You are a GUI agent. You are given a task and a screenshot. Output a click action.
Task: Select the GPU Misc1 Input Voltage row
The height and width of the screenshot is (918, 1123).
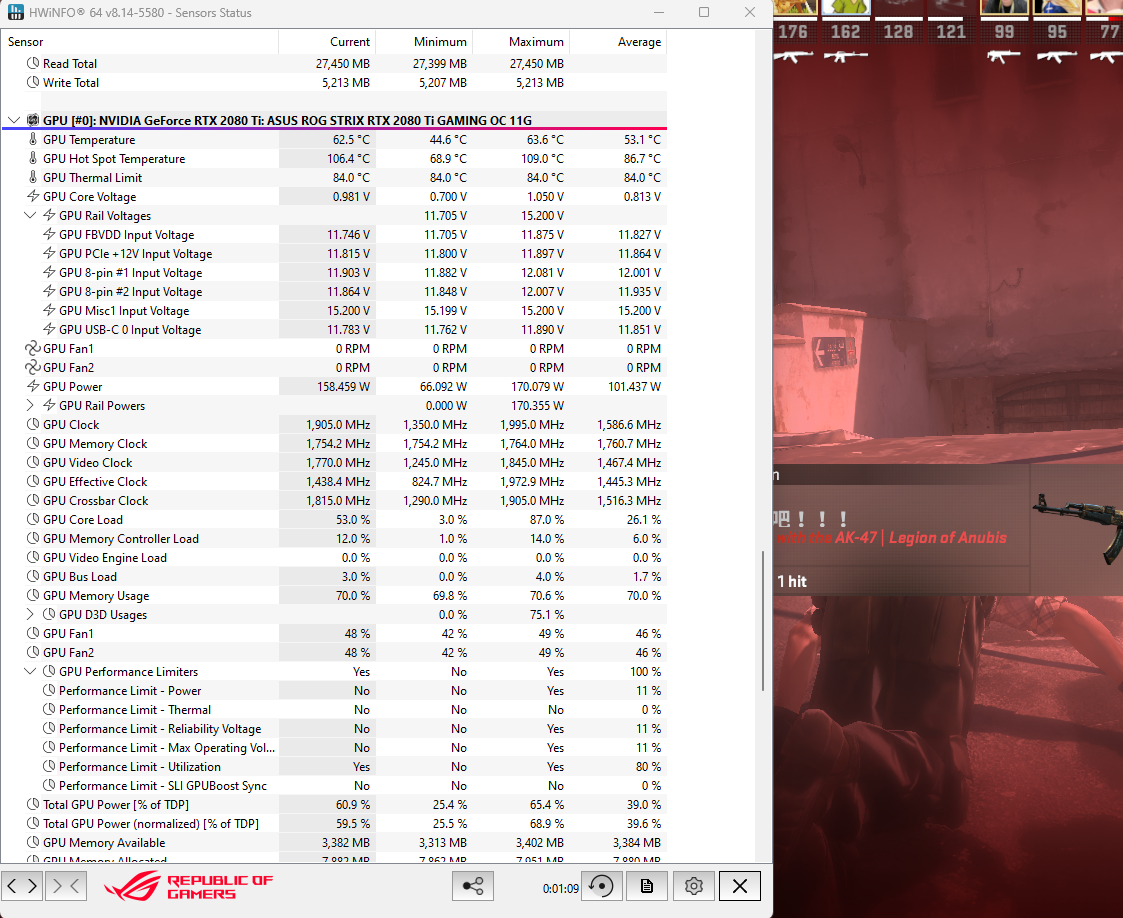click(x=334, y=311)
